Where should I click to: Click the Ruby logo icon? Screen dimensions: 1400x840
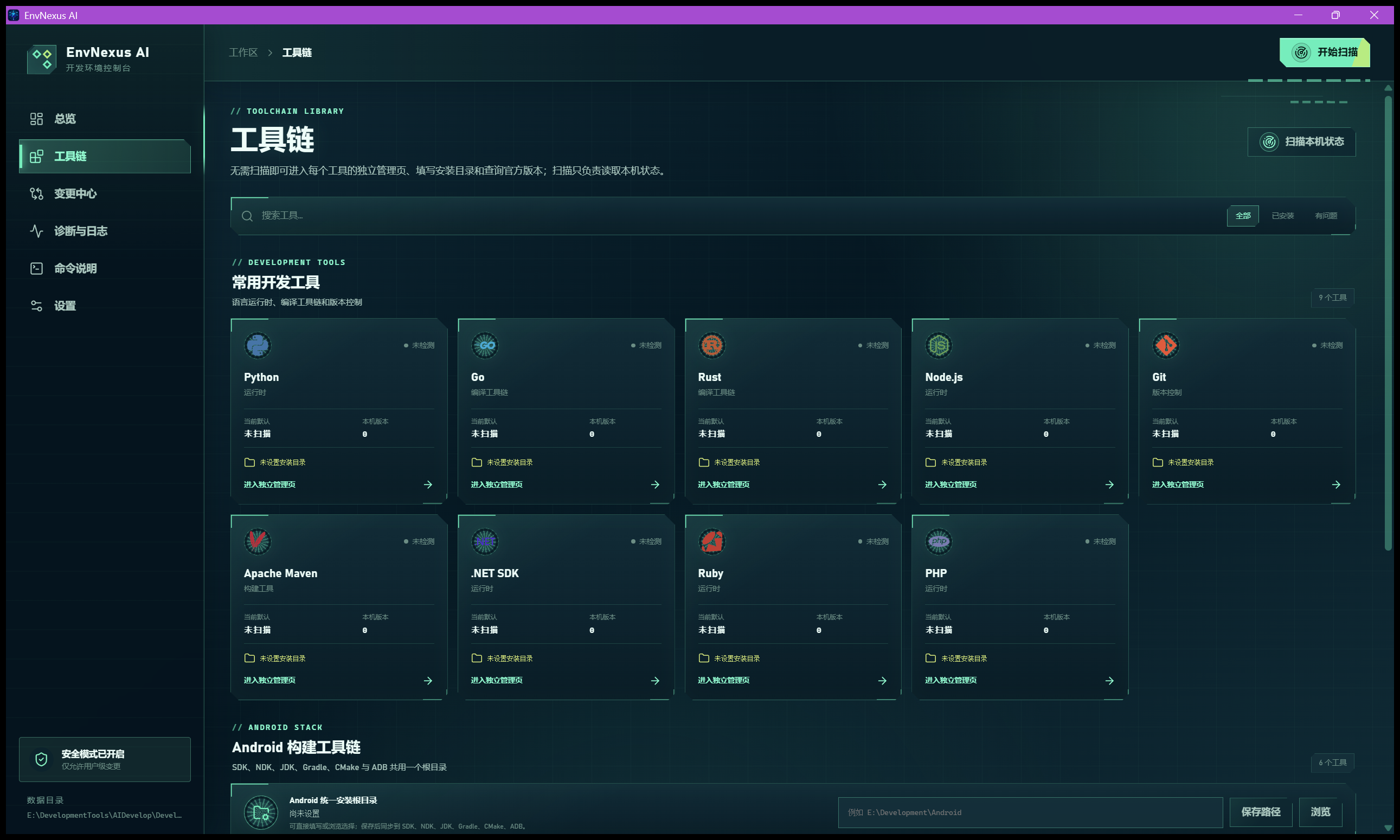click(712, 542)
